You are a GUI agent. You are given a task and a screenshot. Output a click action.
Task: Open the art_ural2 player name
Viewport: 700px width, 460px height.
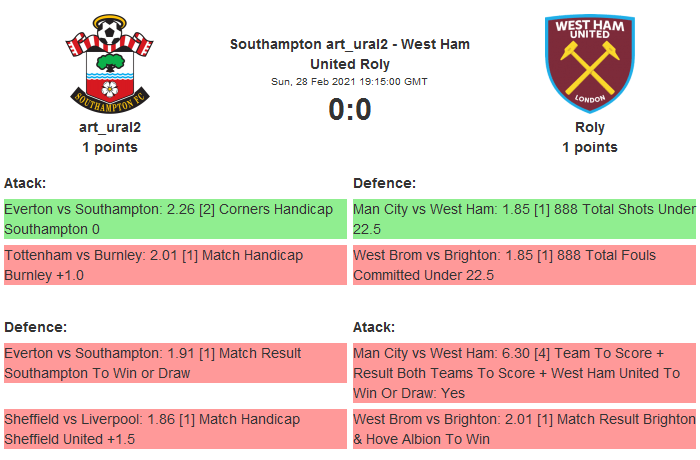pos(110,127)
